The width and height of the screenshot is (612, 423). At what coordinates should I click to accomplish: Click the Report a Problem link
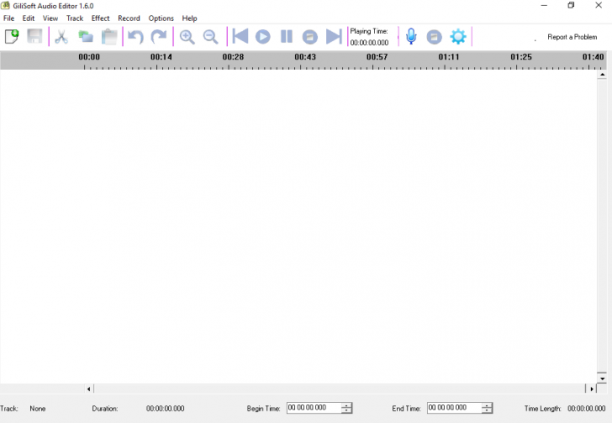coord(572,37)
